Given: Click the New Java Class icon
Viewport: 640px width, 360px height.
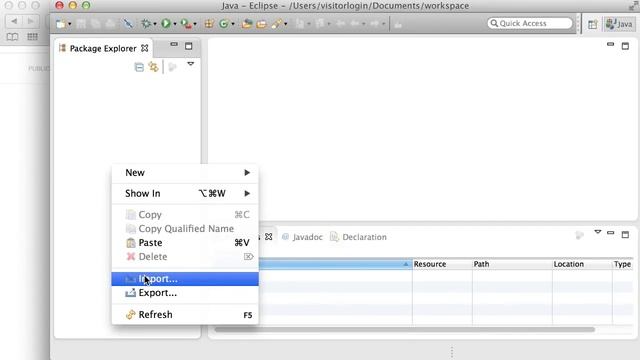Looking at the screenshot, I should 223,24.
